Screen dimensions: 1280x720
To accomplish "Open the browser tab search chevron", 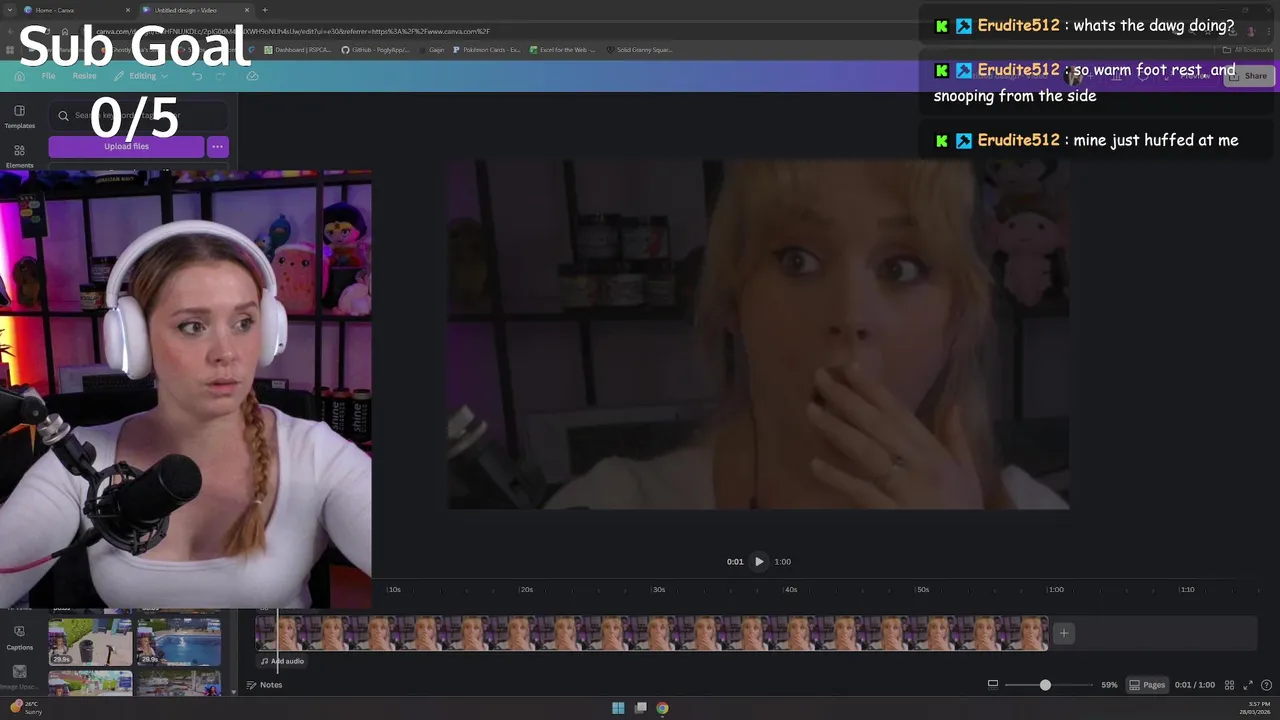I will tap(9, 10).
